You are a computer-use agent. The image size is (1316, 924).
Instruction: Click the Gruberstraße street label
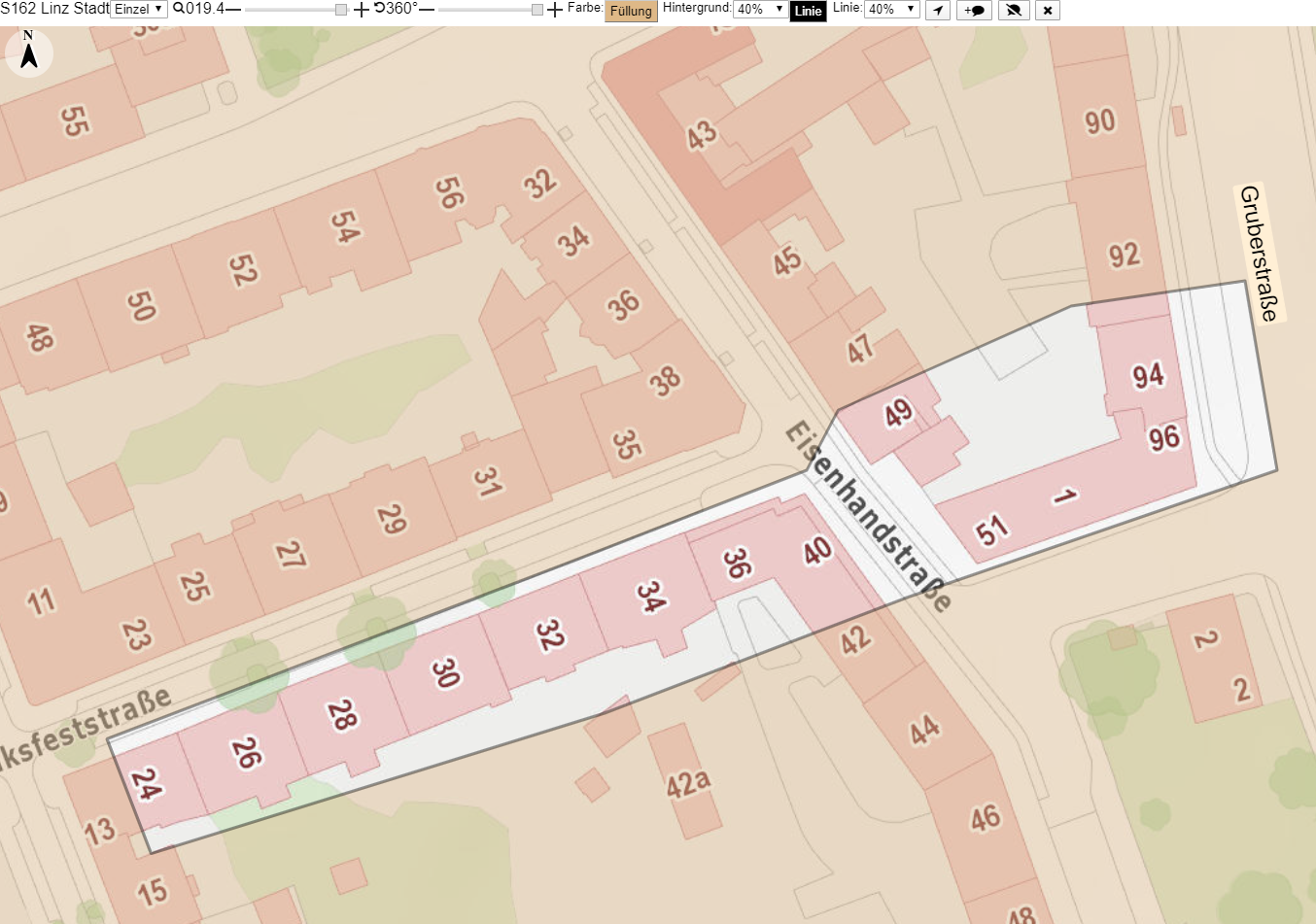1260,253
